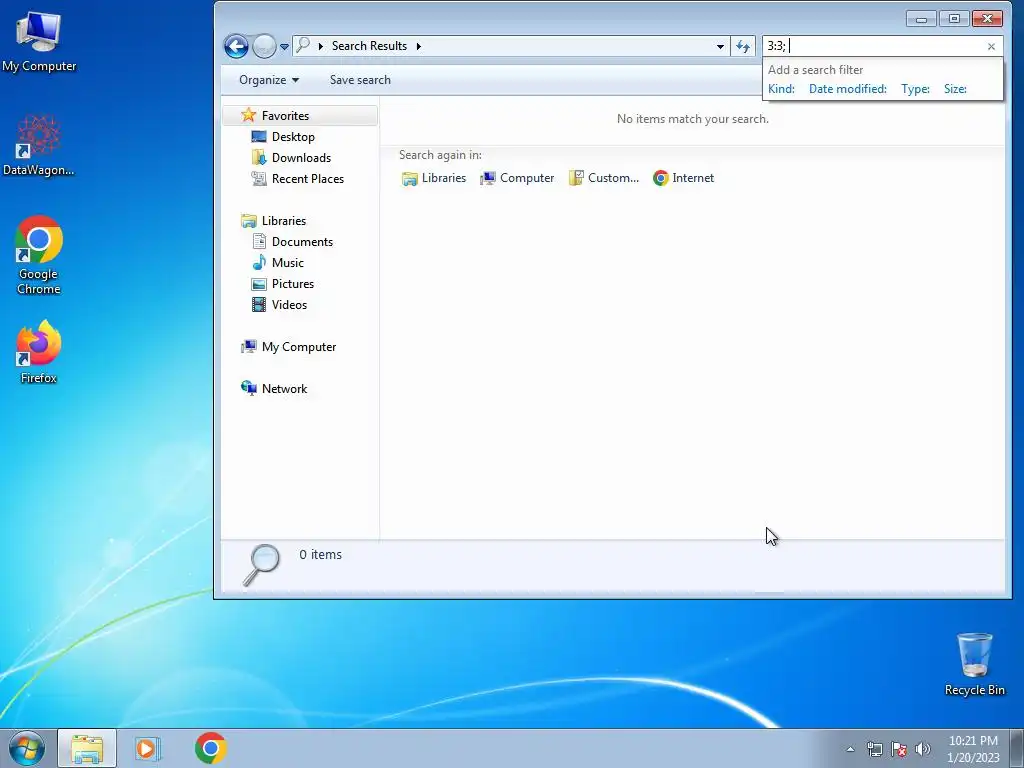Select My Computer in the navigation pane
The height and width of the screenshot is (768, 1024).
[x=298, y=347]
